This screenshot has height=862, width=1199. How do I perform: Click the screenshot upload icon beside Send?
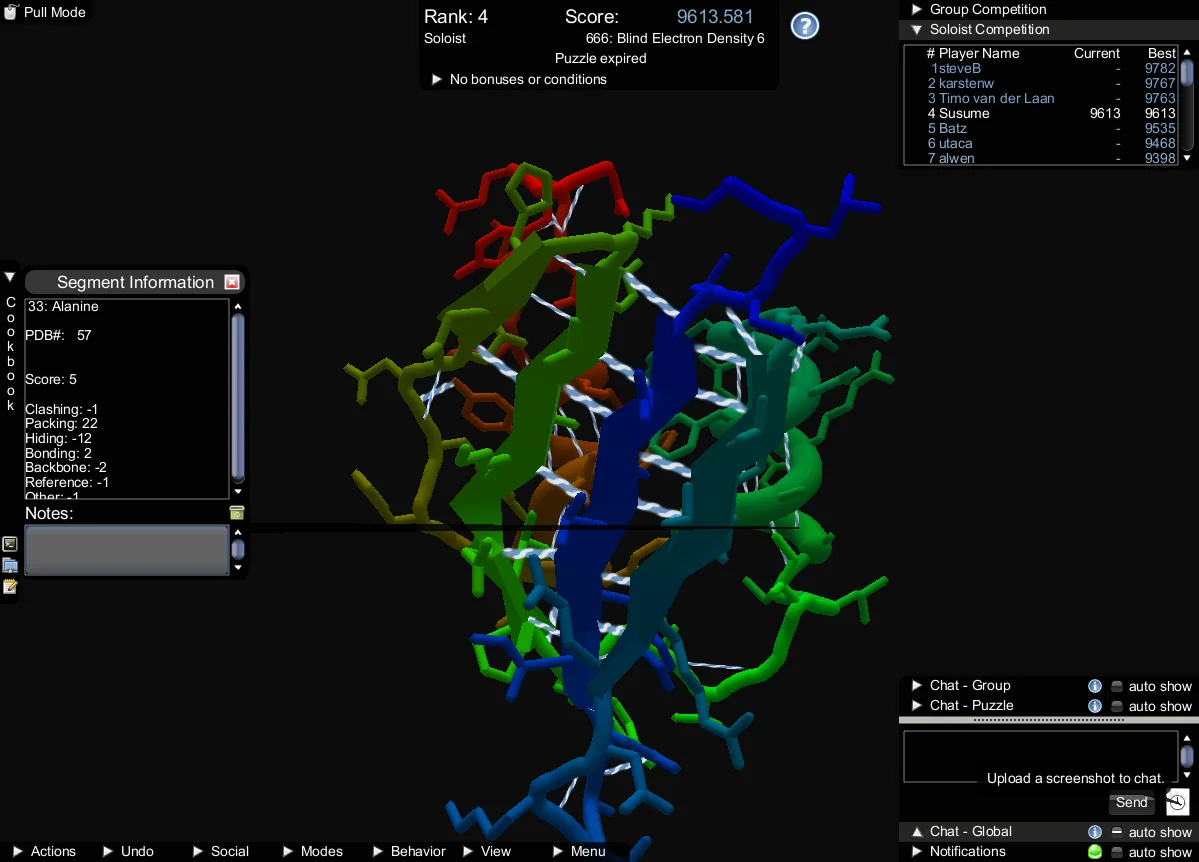(1177, 802)
